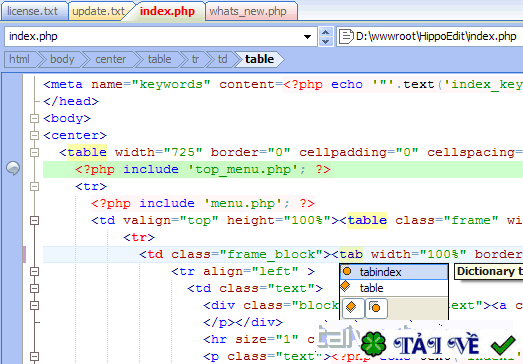Click the up arrow of file stepper
This screenshot has width=523, height=364.
[x=326, y=32]
